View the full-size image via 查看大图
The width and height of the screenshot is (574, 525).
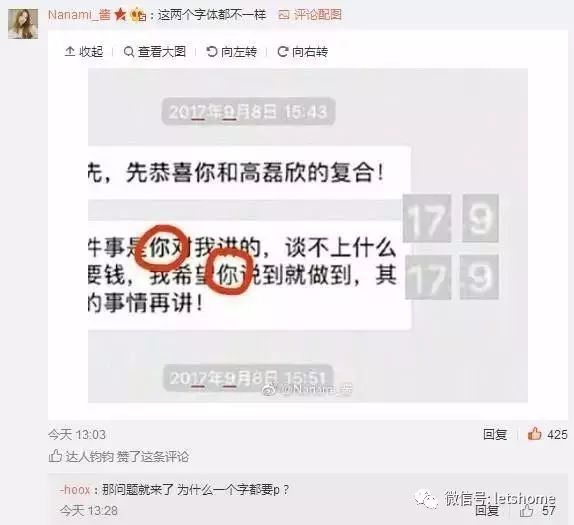155,52
